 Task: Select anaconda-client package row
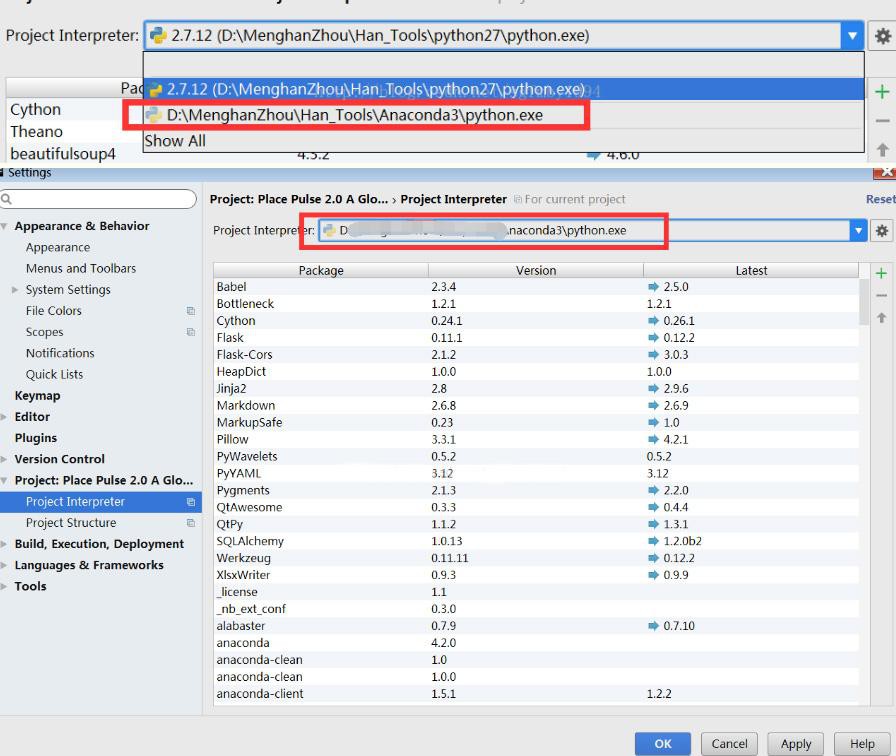coord(536,694)
